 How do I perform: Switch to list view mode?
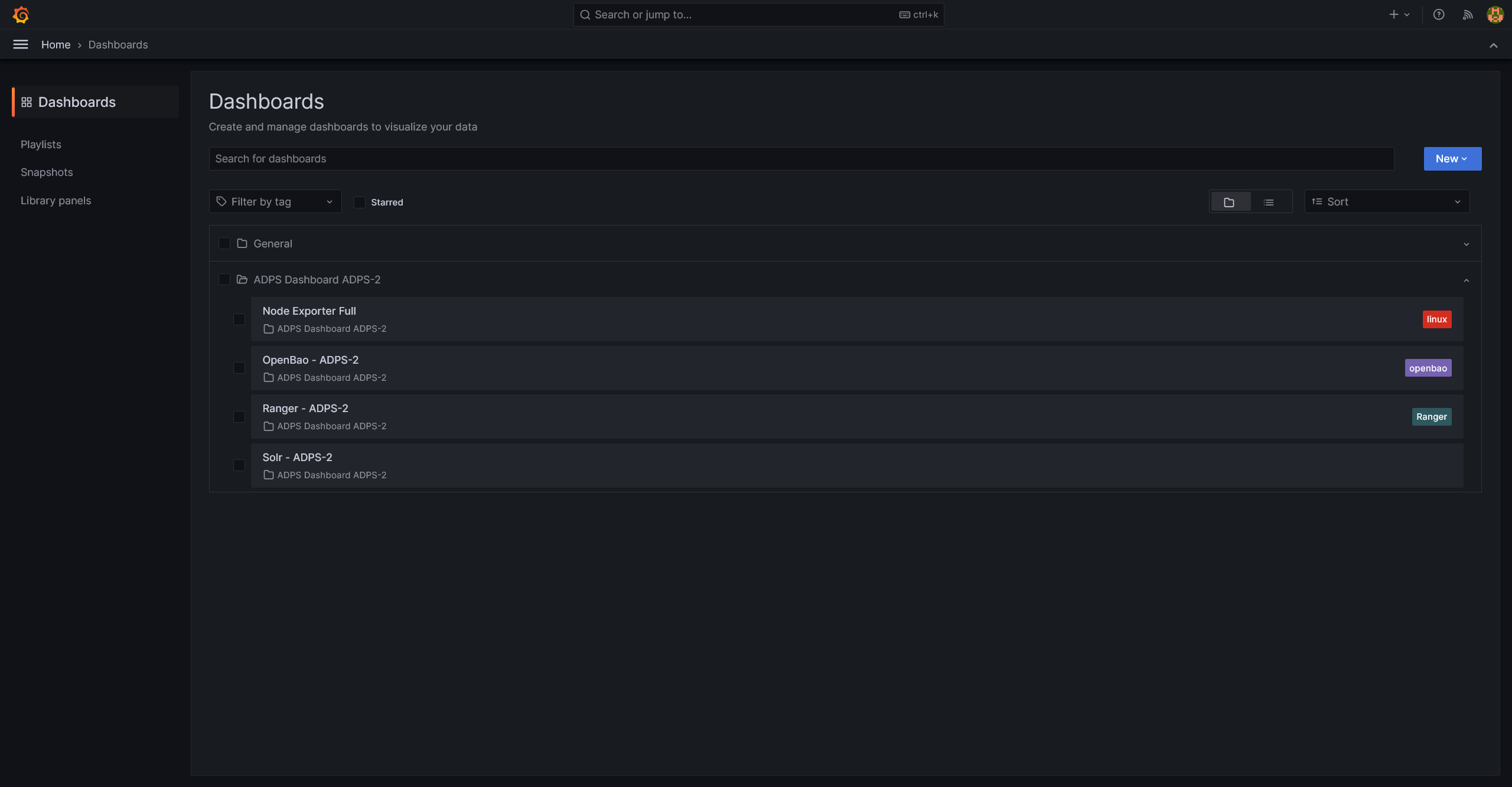point(1269,201)
